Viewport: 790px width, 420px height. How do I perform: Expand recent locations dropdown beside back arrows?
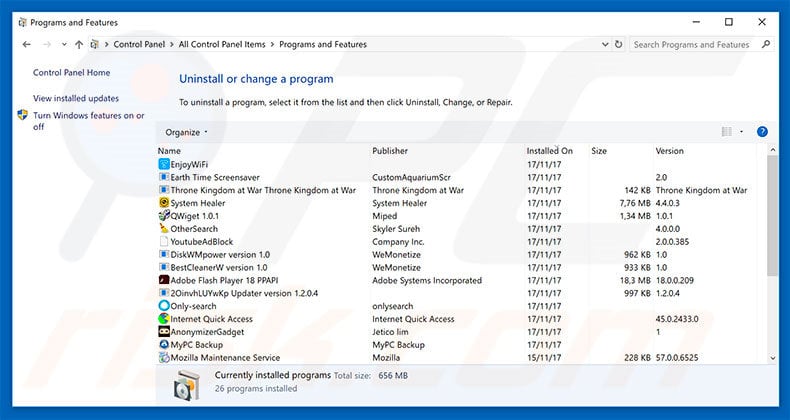63,45
